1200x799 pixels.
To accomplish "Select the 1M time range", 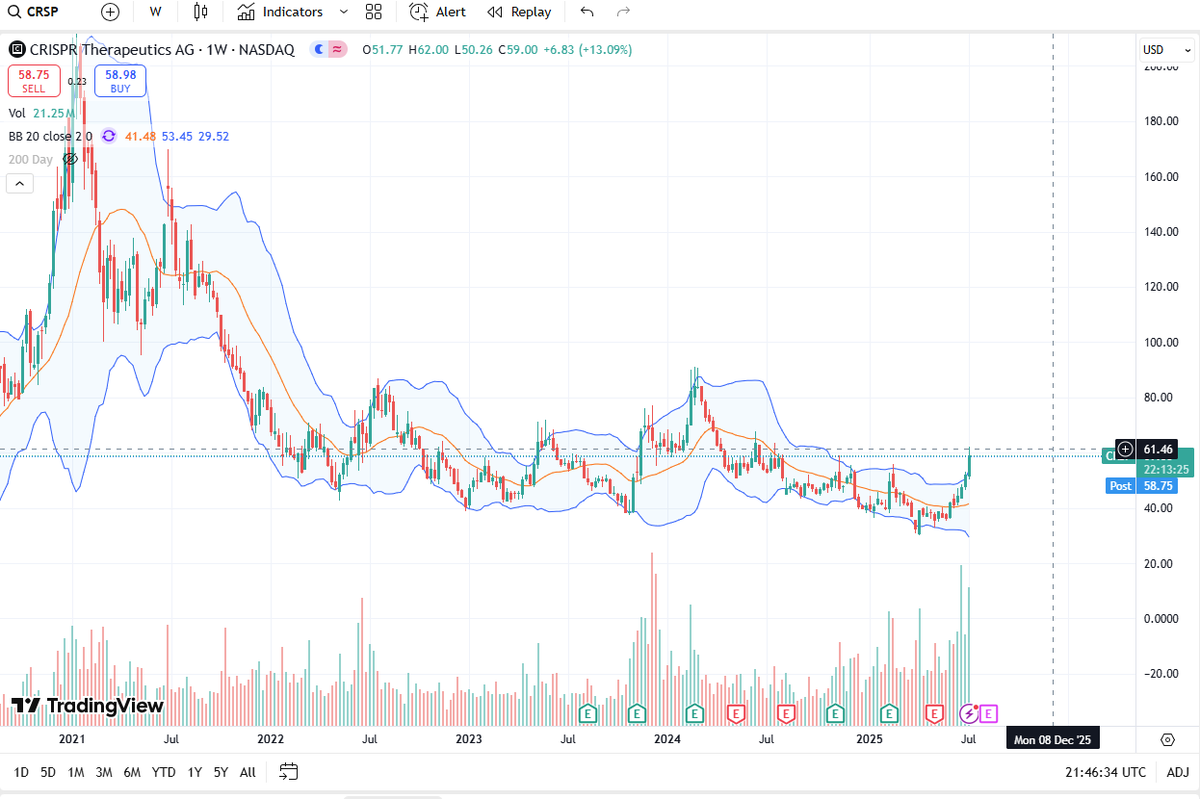I will pos(76,772).
